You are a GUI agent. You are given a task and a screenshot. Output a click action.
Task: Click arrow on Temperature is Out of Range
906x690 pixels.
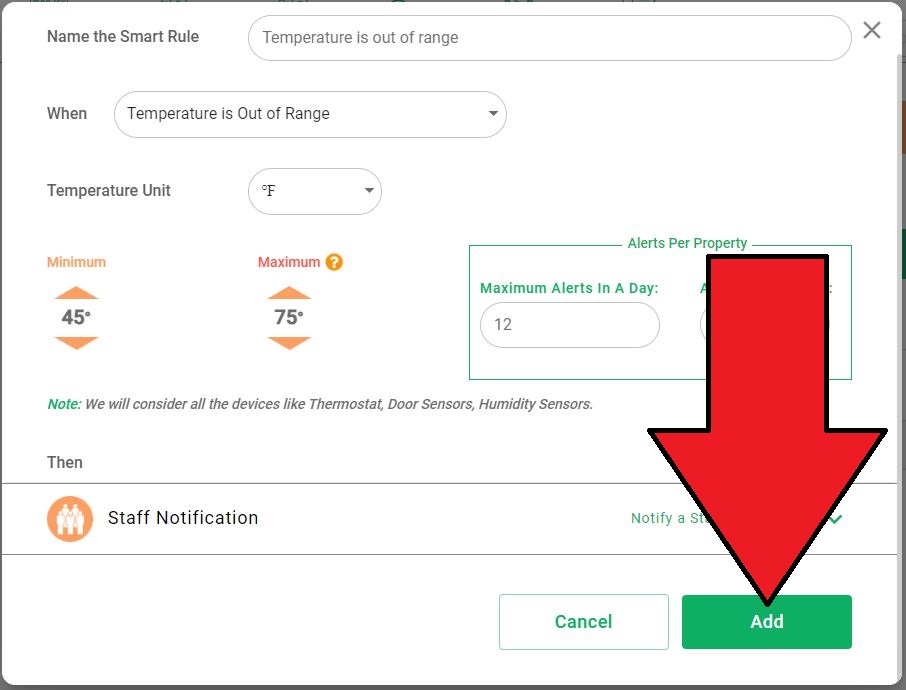click(x=493, y=113)
